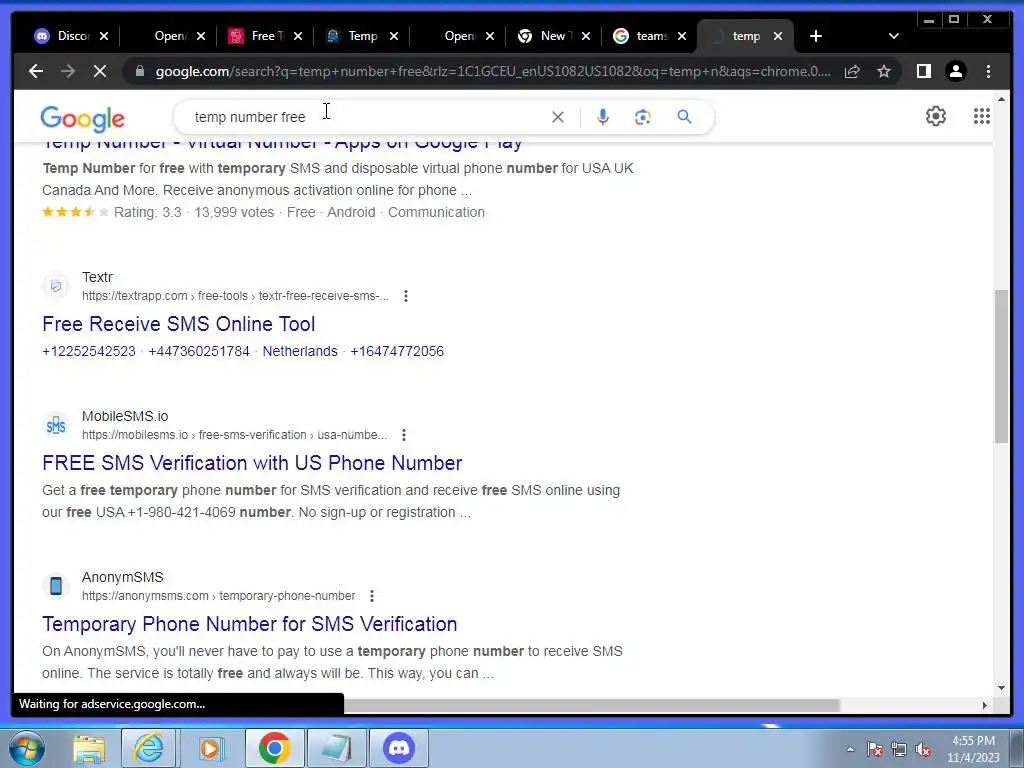The height and width of the screenshot is (768, 1024).
Task: Close the Free T tab
Action: pos(298,36)
